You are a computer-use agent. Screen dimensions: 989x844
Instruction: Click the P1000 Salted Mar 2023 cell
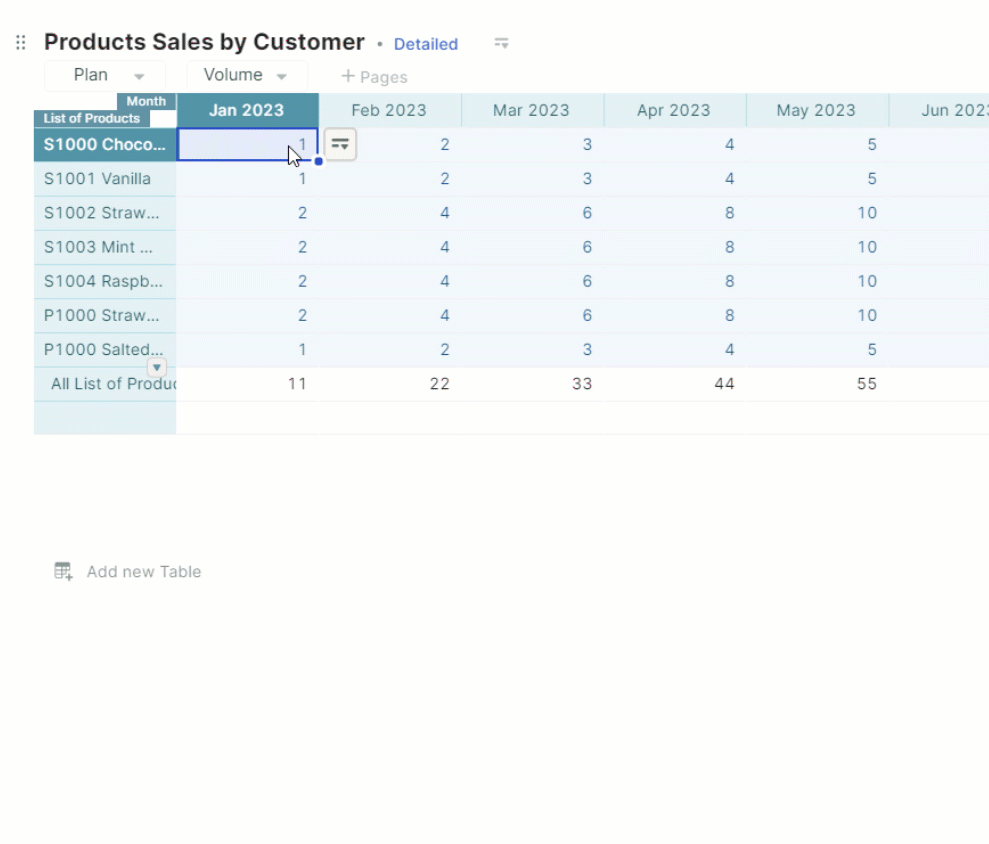coord(532,349)
